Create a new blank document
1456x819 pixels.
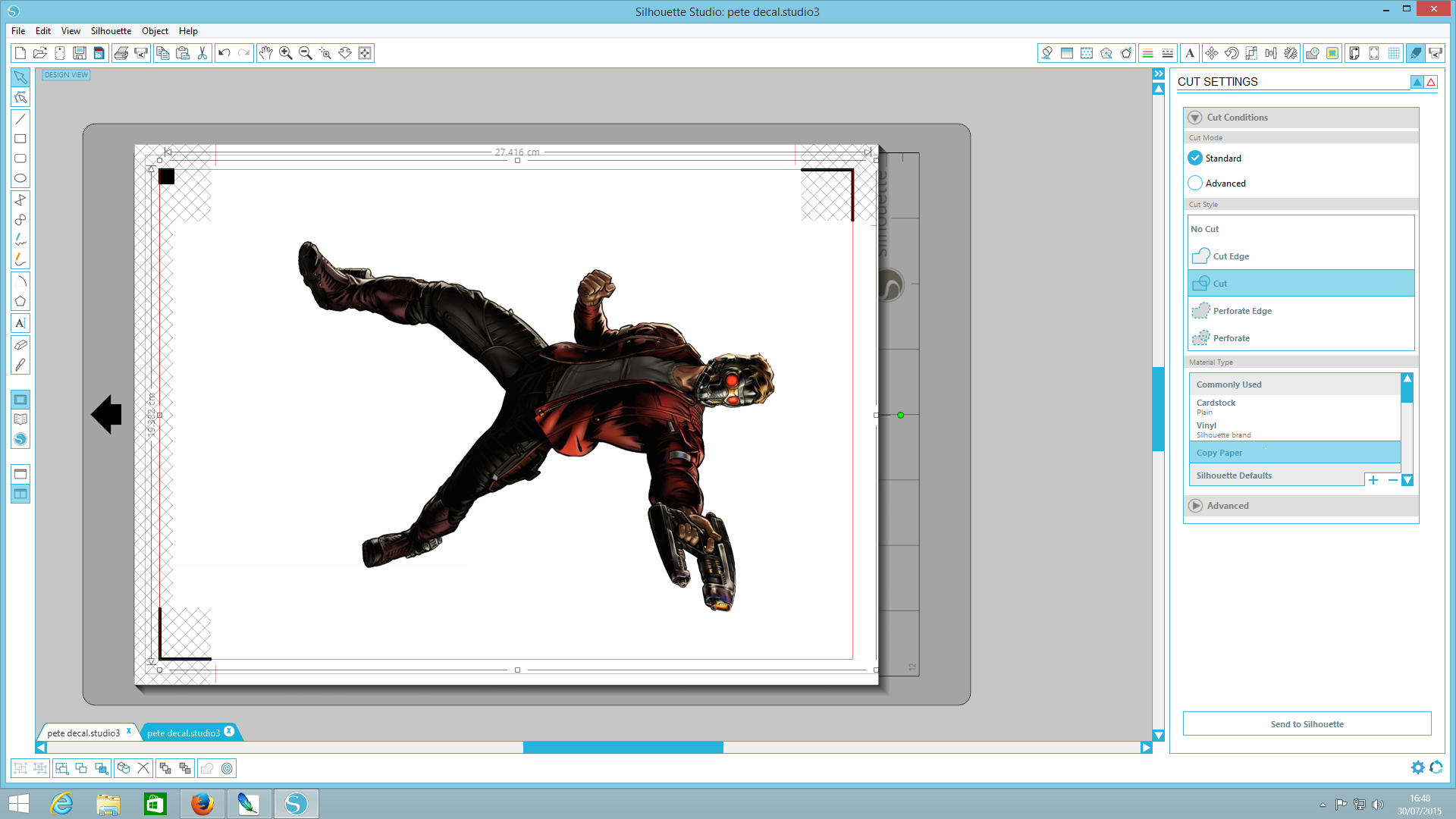tap(20, 53)
